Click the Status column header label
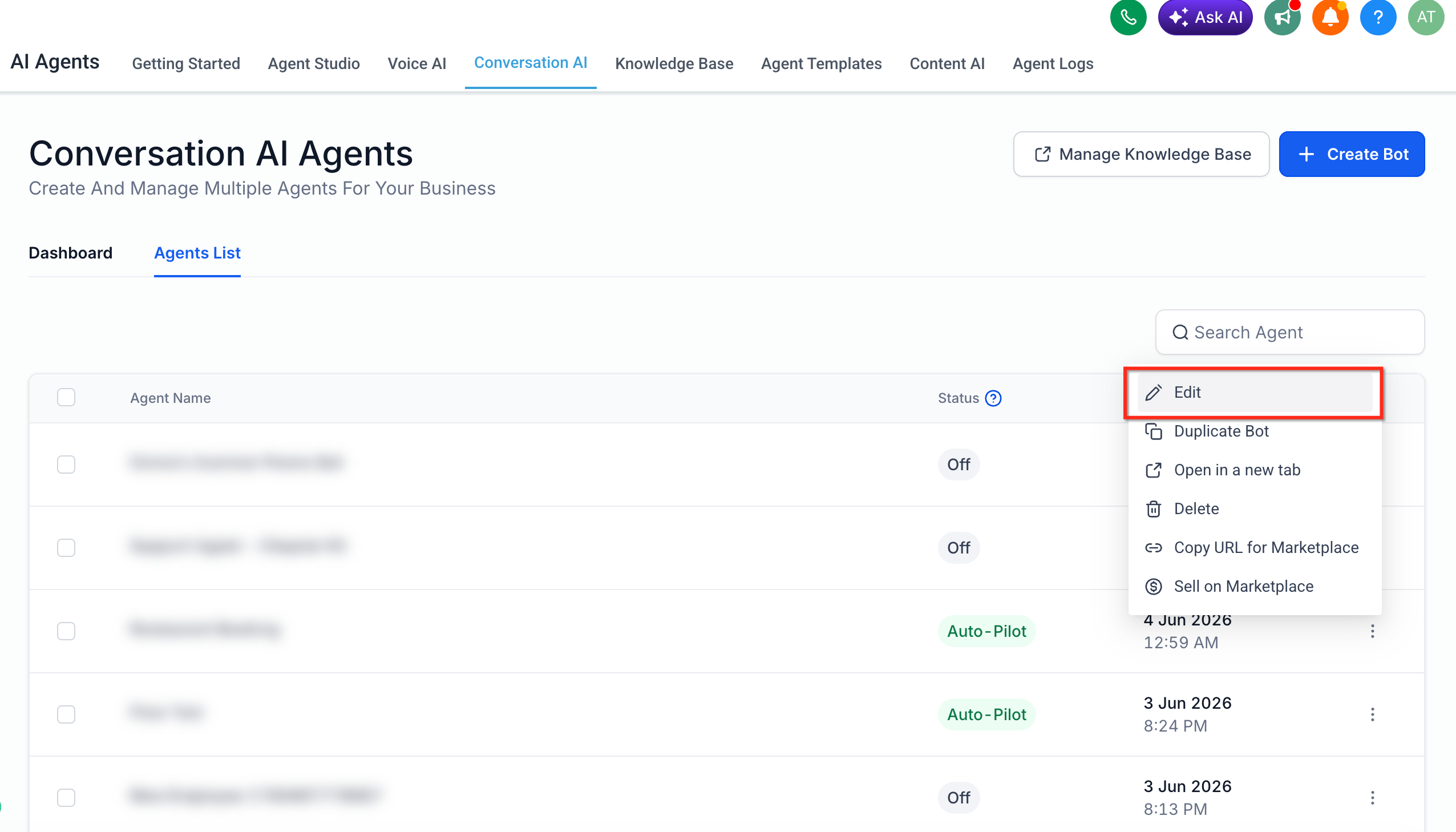Image resolution: width=1456 pixels, height=832 pixels. click(x=958, y=398)
